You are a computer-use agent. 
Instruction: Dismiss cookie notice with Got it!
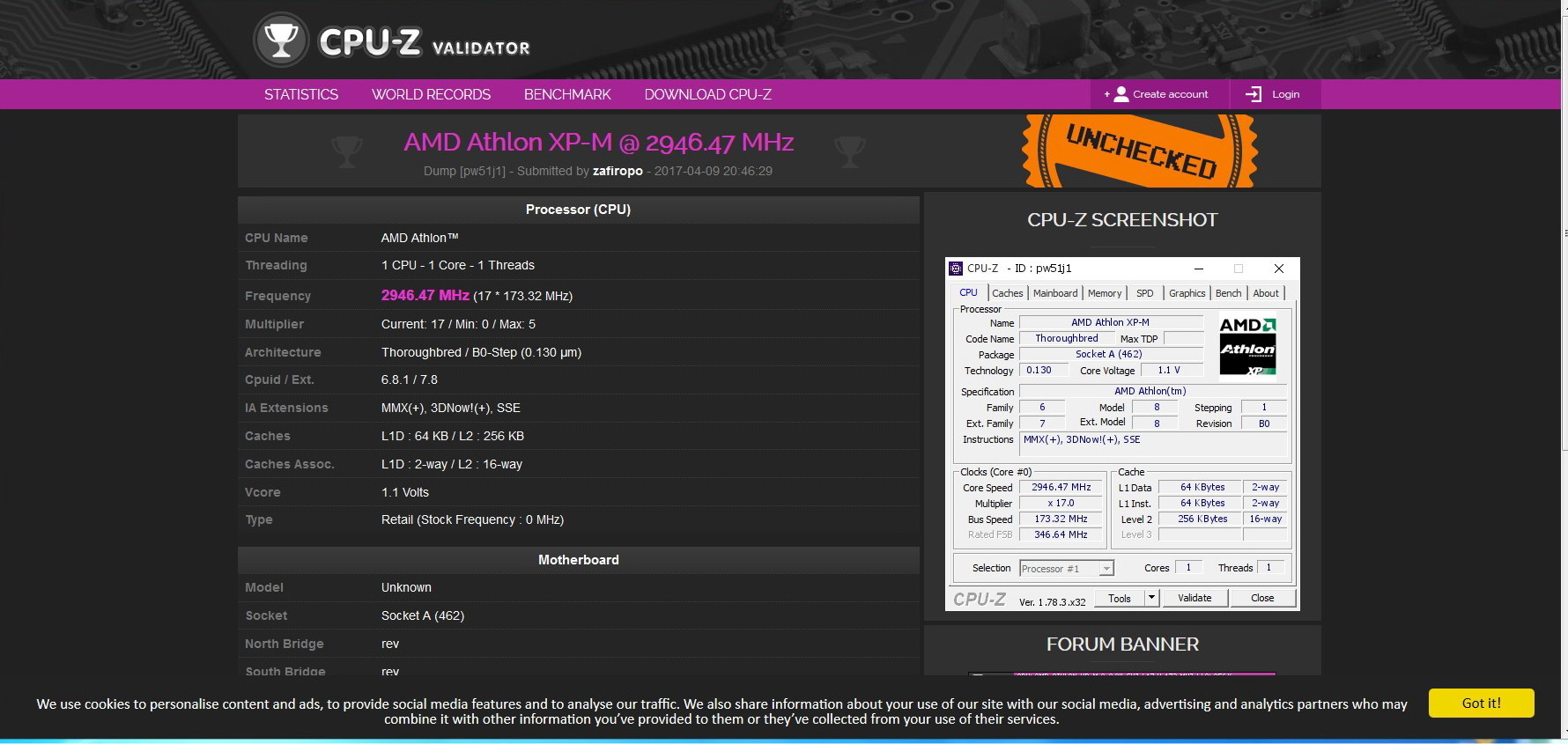1481,703
